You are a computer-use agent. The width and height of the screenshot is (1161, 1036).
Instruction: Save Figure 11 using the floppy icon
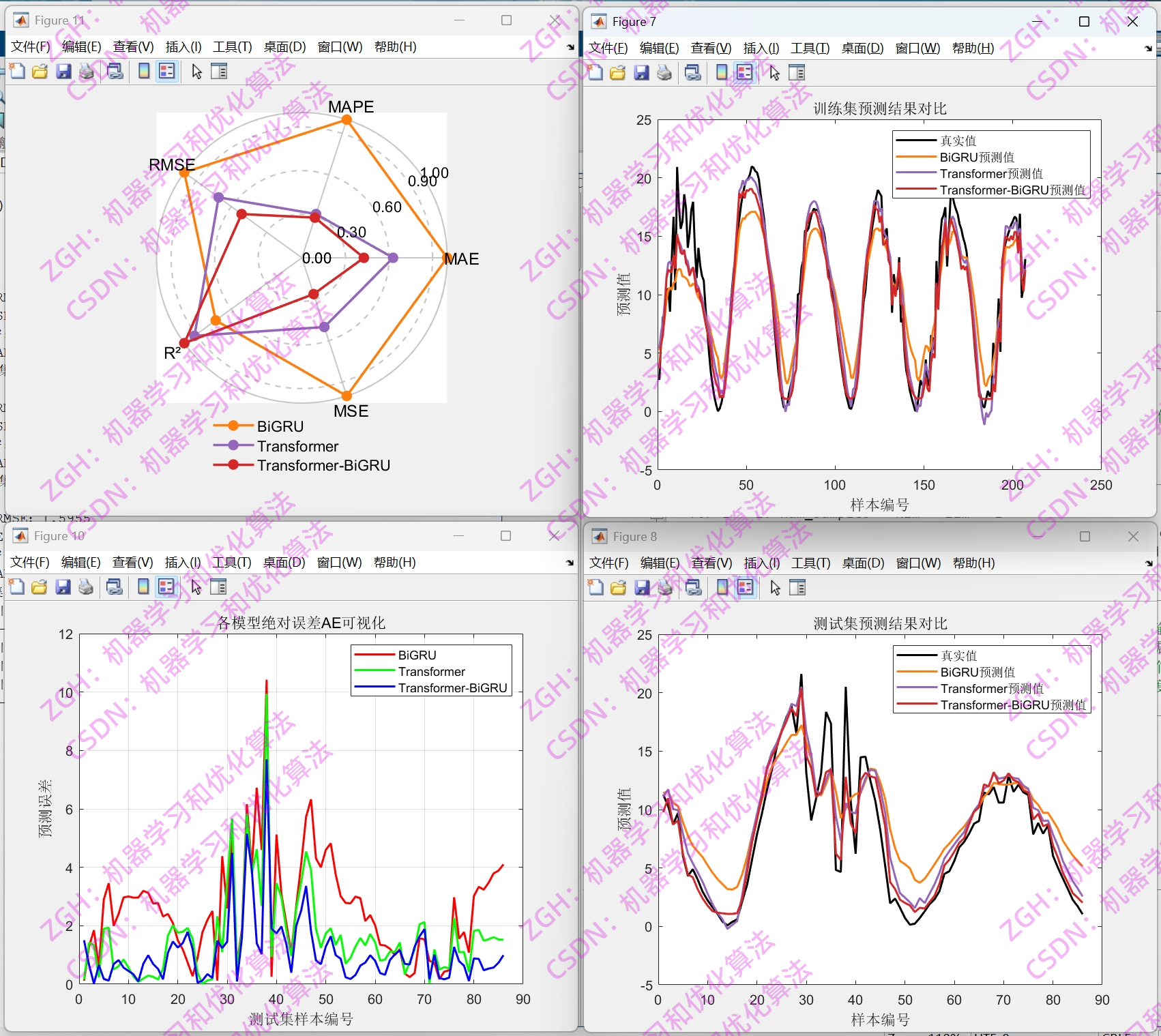[x=63, y=71]
